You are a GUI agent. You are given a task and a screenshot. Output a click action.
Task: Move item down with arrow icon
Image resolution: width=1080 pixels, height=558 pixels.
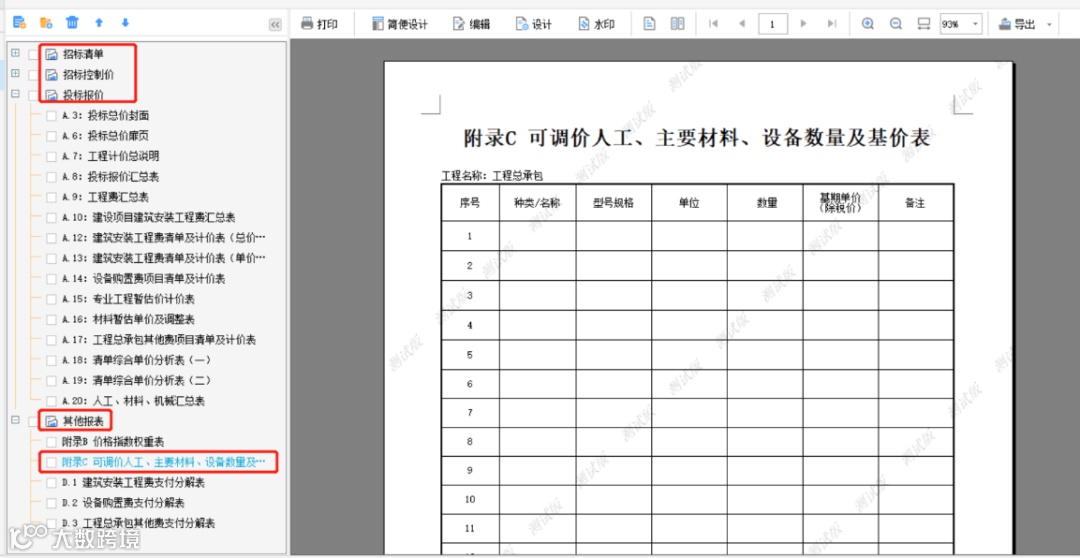125,23
